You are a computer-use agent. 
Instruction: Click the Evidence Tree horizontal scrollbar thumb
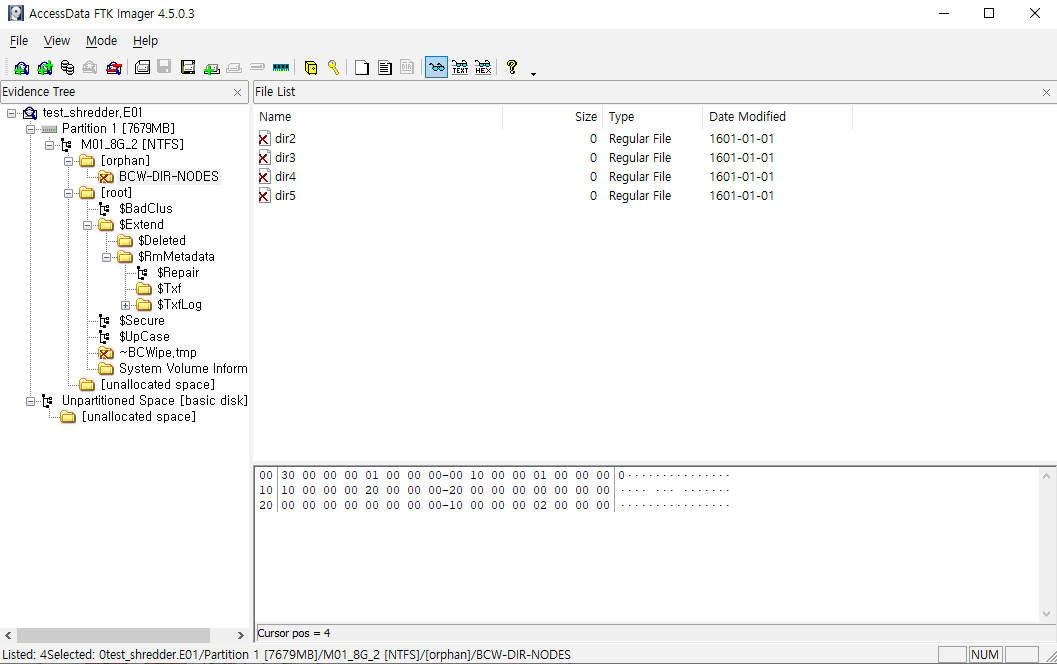coord(113,635)
